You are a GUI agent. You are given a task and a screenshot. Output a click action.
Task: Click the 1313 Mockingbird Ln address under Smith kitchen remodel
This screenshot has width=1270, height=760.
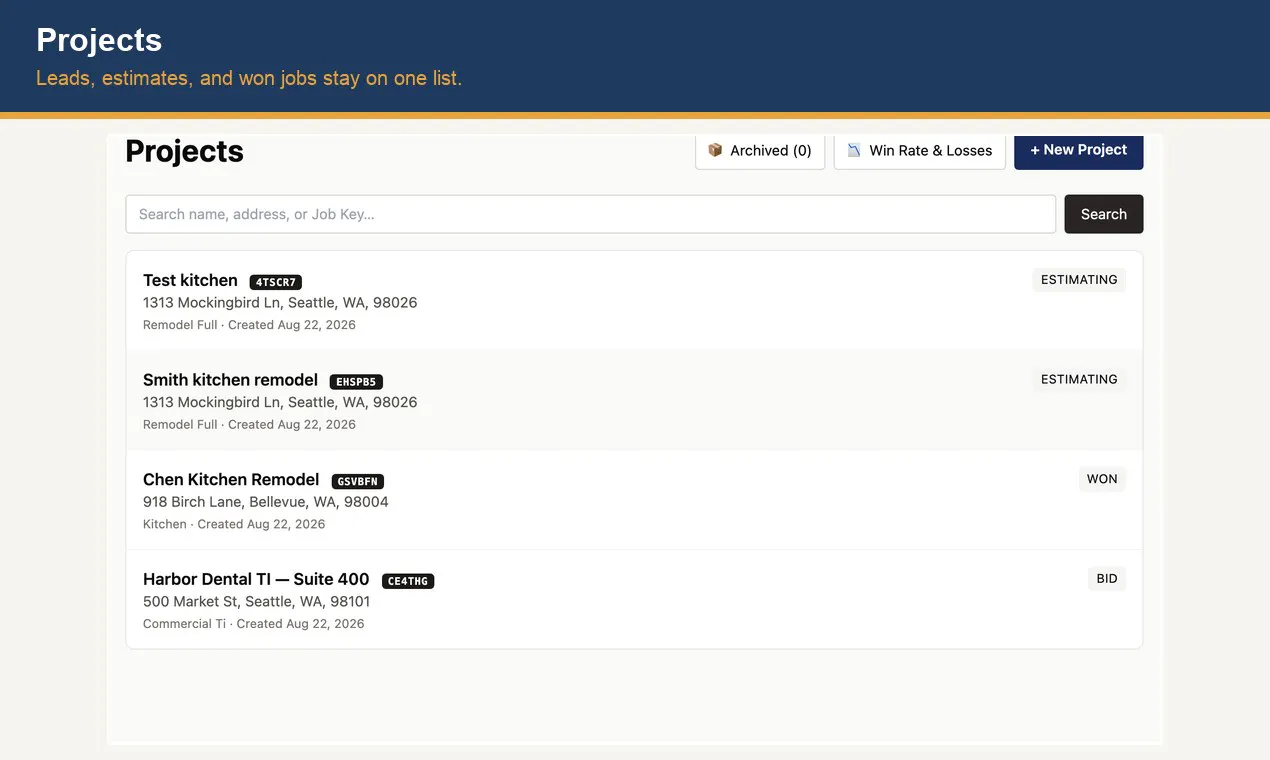pyautogui.click(x=280, y=403)
